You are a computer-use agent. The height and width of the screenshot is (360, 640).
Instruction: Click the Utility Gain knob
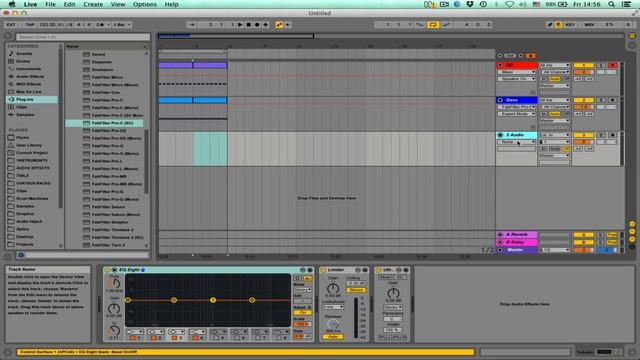(393, 293)
